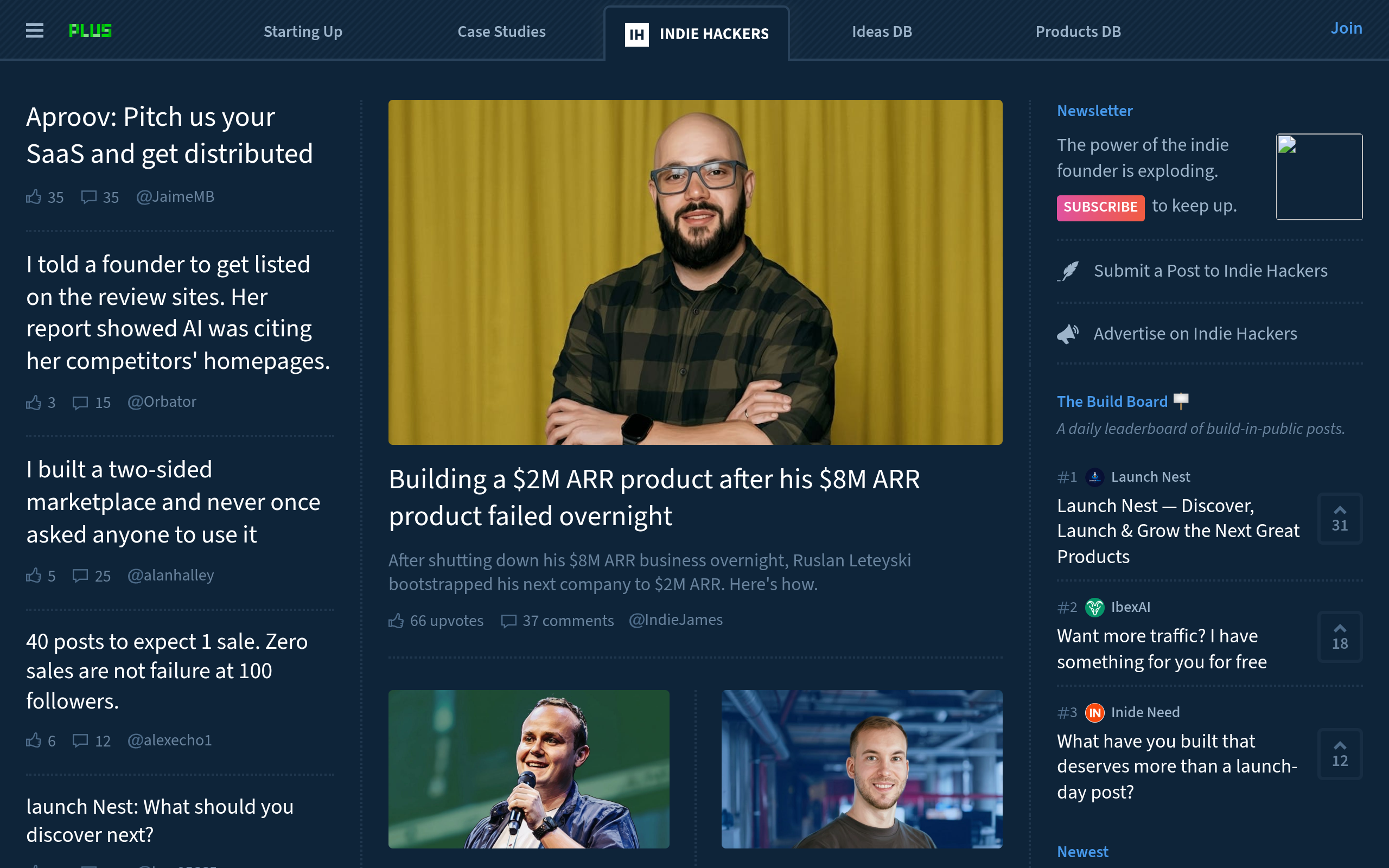Open Want more traffic post
The image size is (1389, 868).
1162,649
